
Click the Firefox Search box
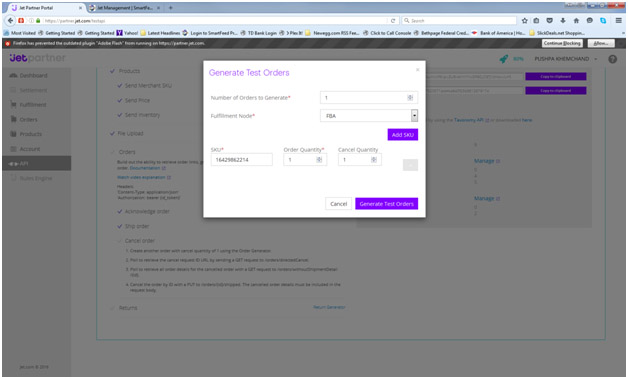point(459,20)
